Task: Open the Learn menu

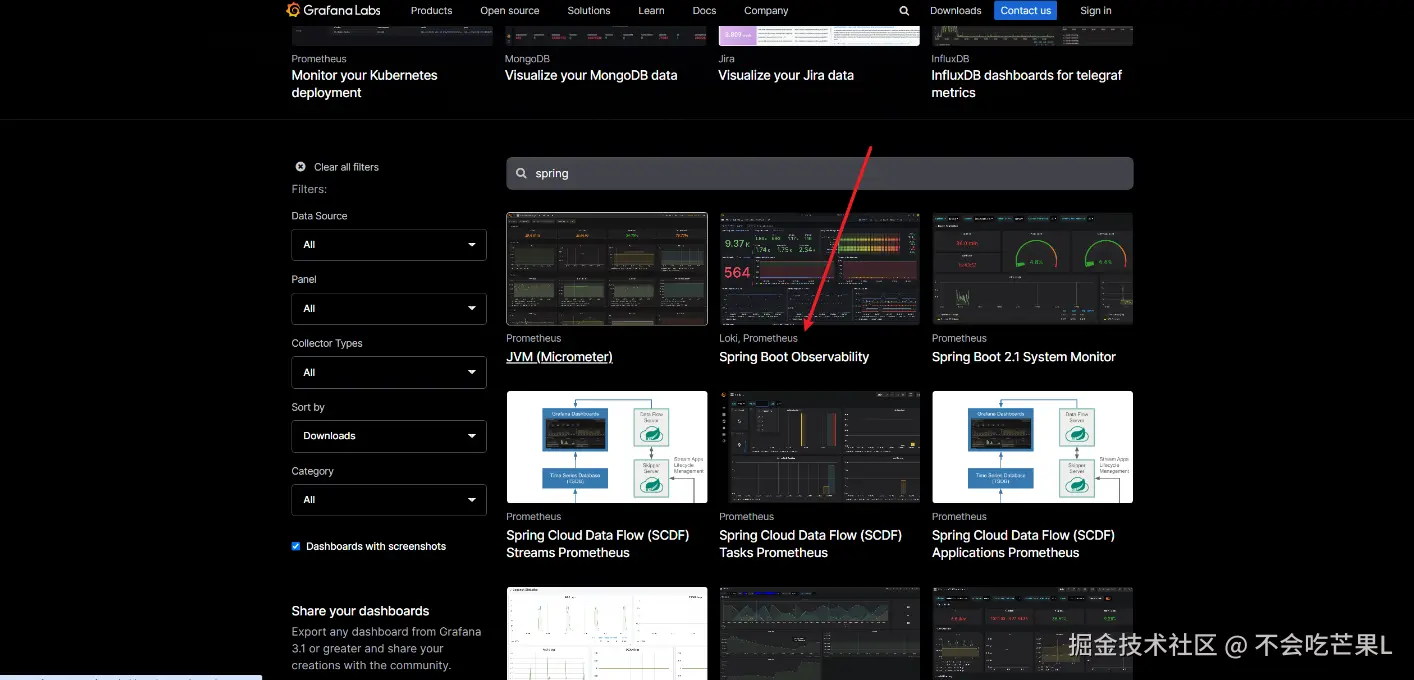Action: [651, 11]
